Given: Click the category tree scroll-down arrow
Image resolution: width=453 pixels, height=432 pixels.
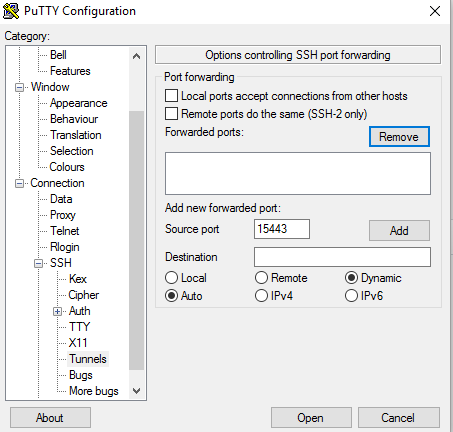Looking at the screenshot, I should pos(136,391).
